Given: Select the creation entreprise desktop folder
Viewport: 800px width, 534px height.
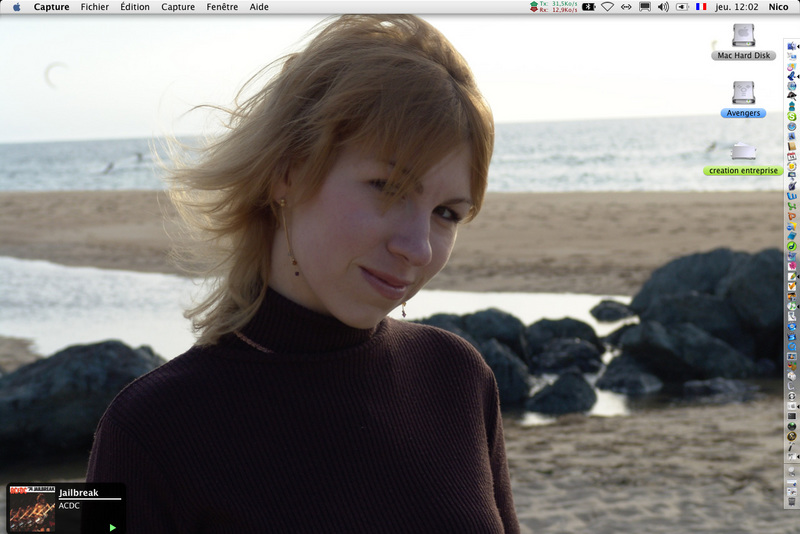Looking at the screenshot, I should pos(743,159).
